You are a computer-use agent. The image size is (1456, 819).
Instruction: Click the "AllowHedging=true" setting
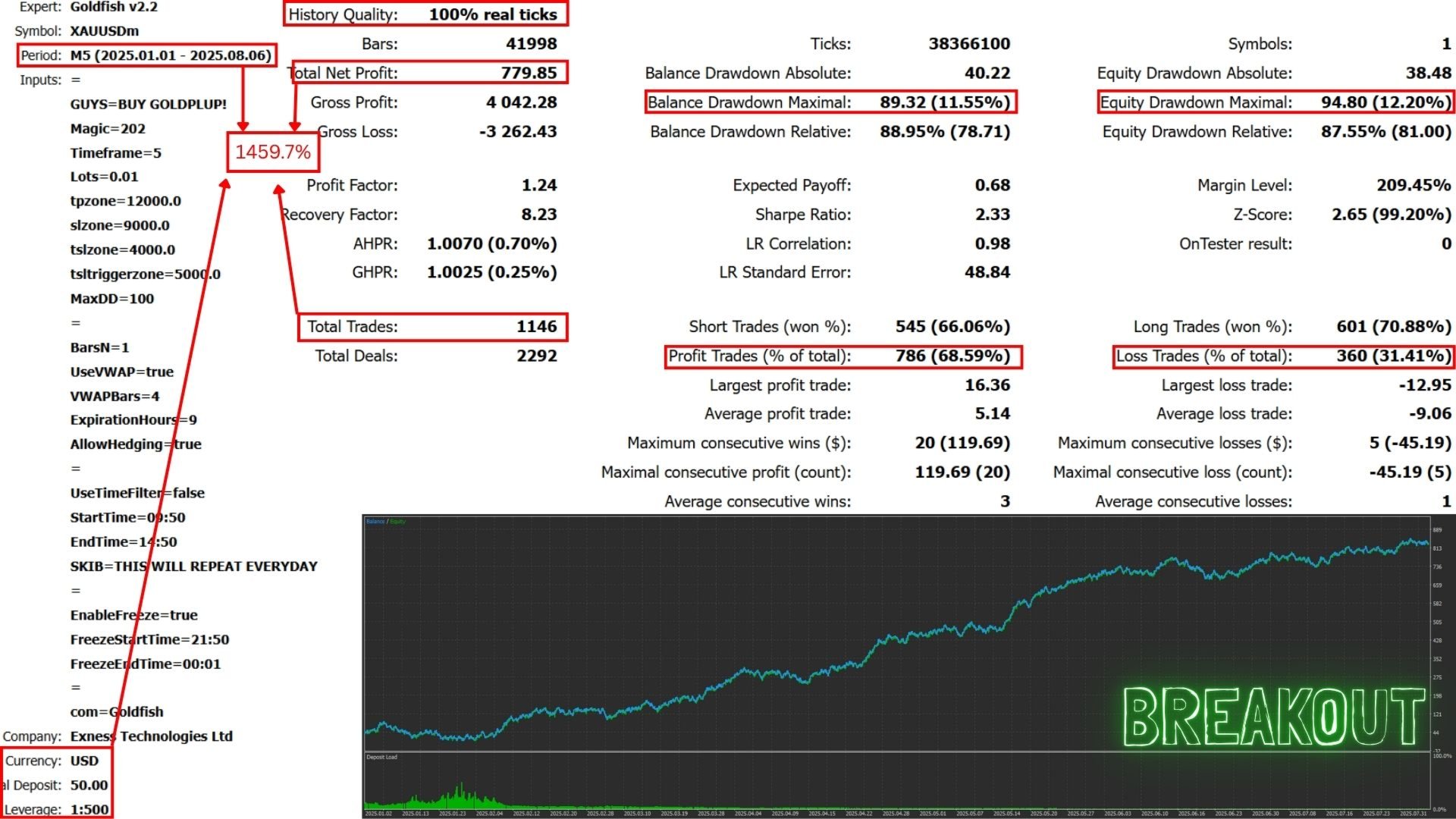pyautogui.click(x=136, y=444)
